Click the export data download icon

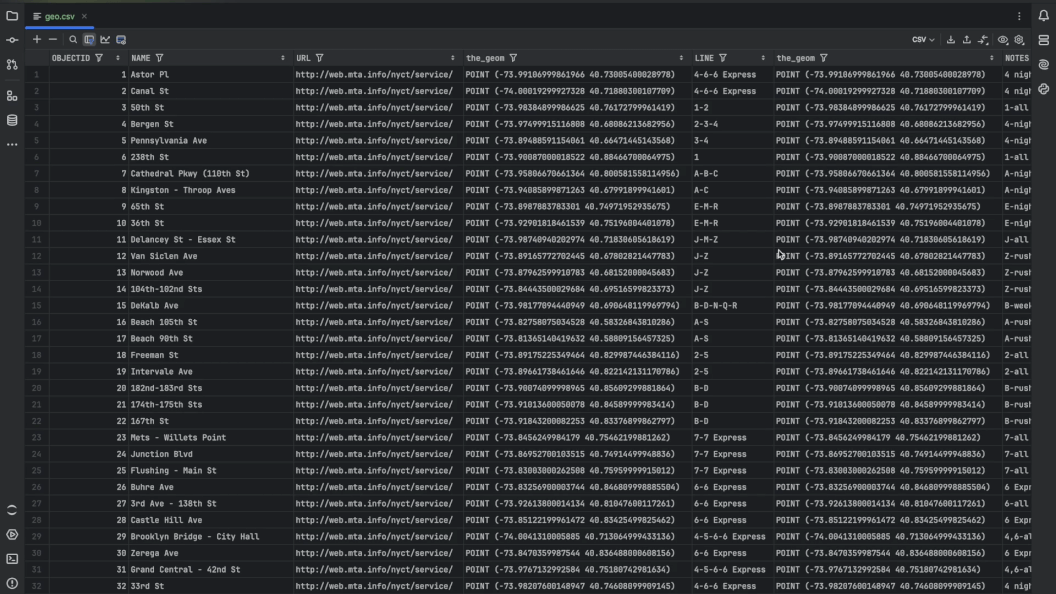click(950, 40)
